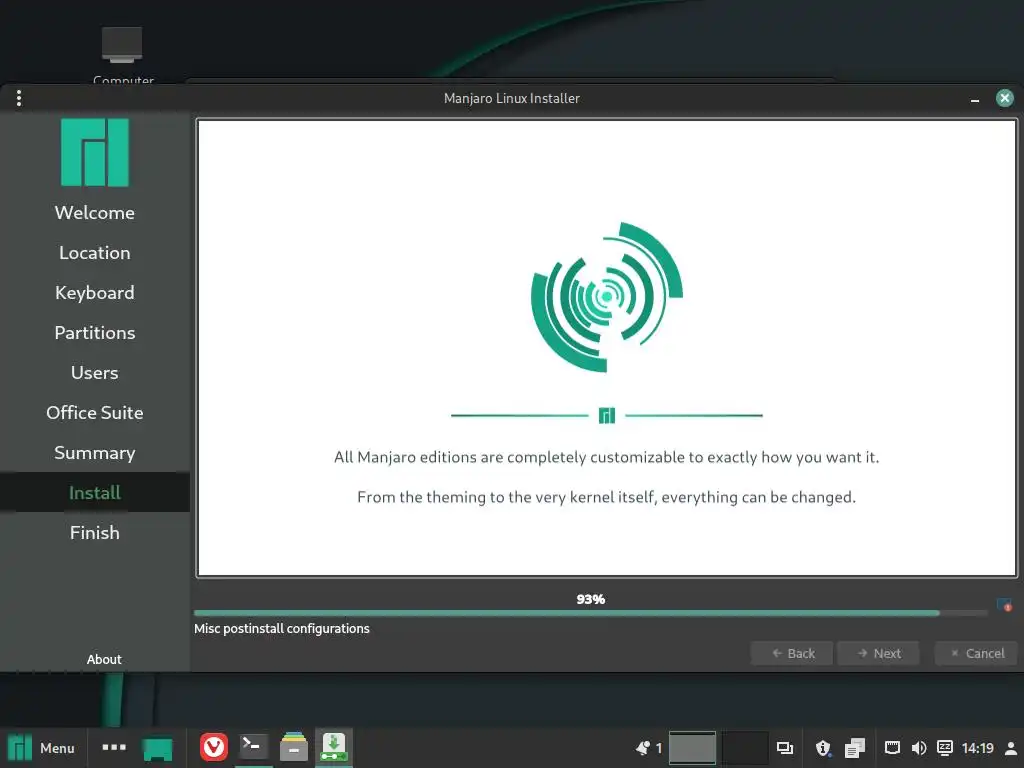Click the 'Misc postinstall configurations' status text

pyautogui.click(x=281, y=628)
